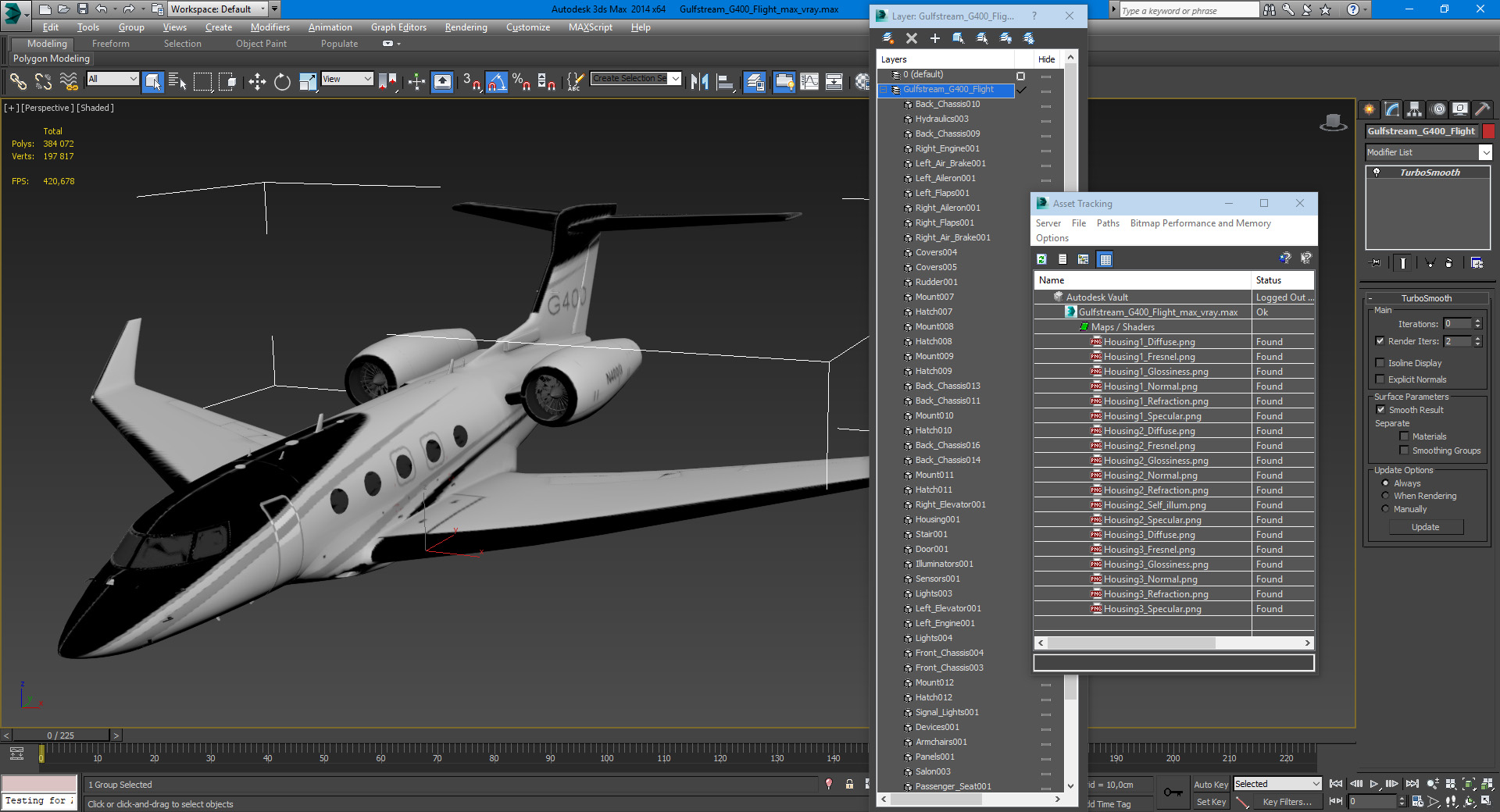Enable Explicit Normals checkbox
Screen dimensions: 1500x812
click(x=1380, y=379)
